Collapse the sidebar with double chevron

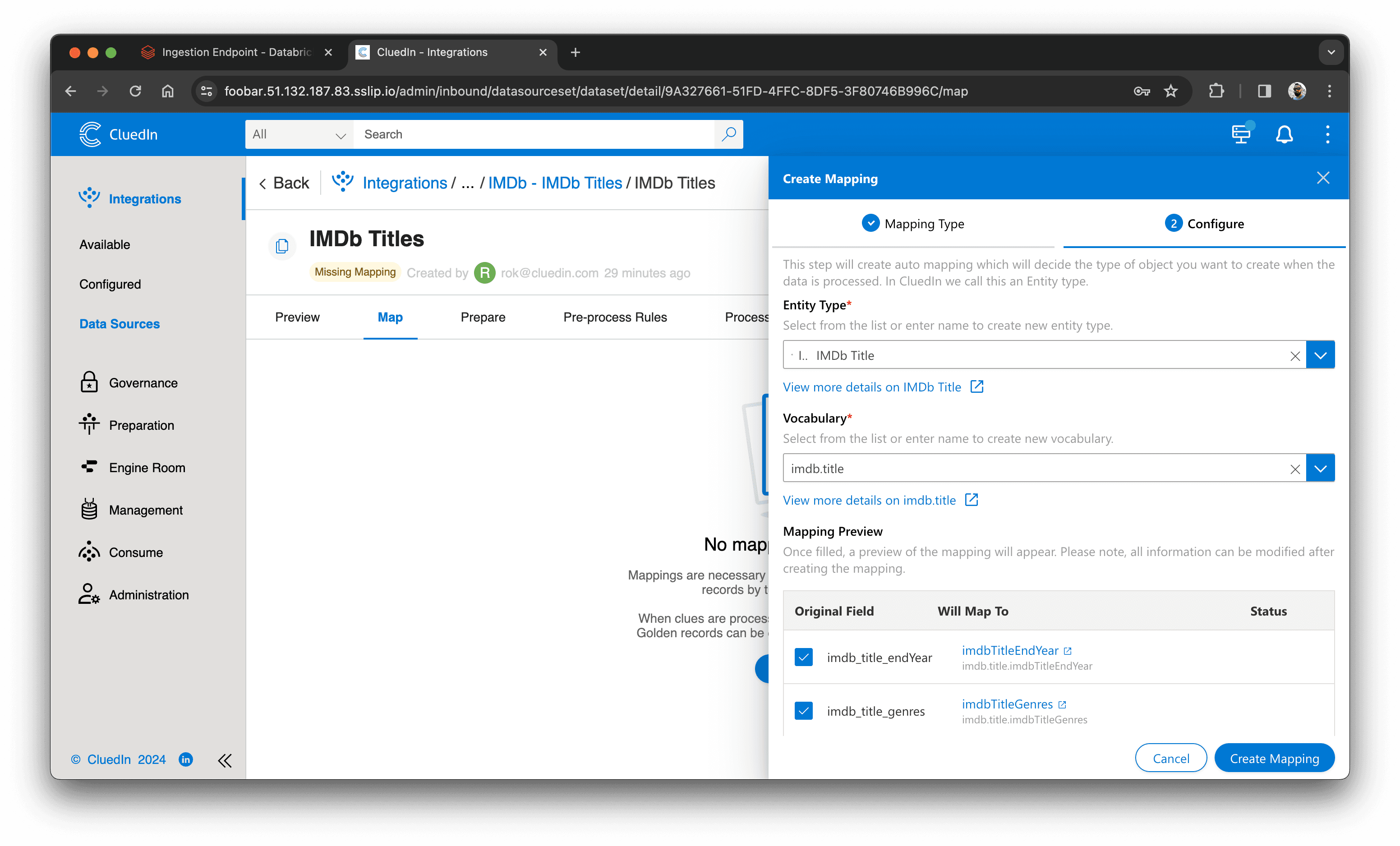225,760
